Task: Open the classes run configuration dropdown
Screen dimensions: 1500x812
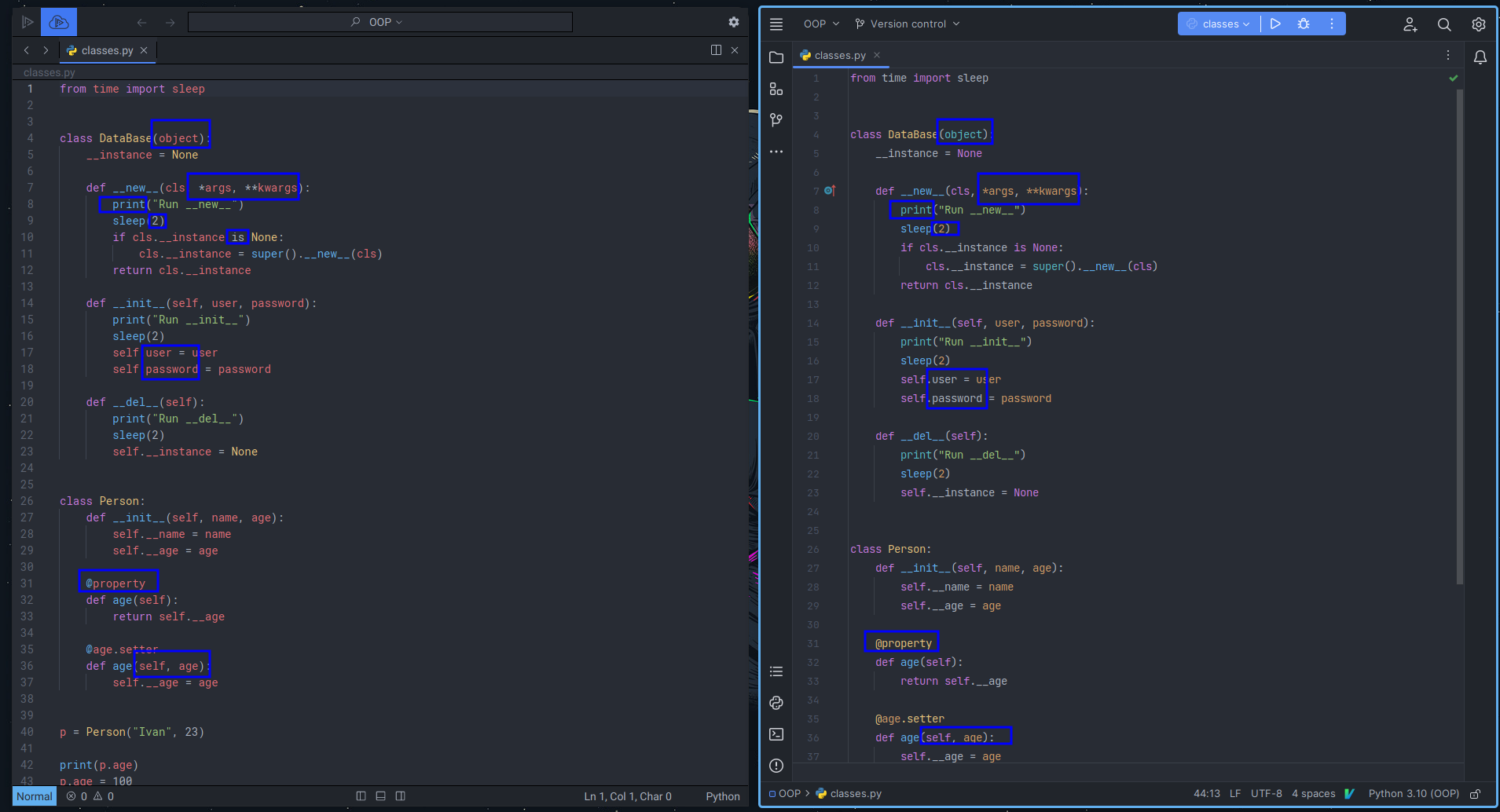Action: point(1219,24)
